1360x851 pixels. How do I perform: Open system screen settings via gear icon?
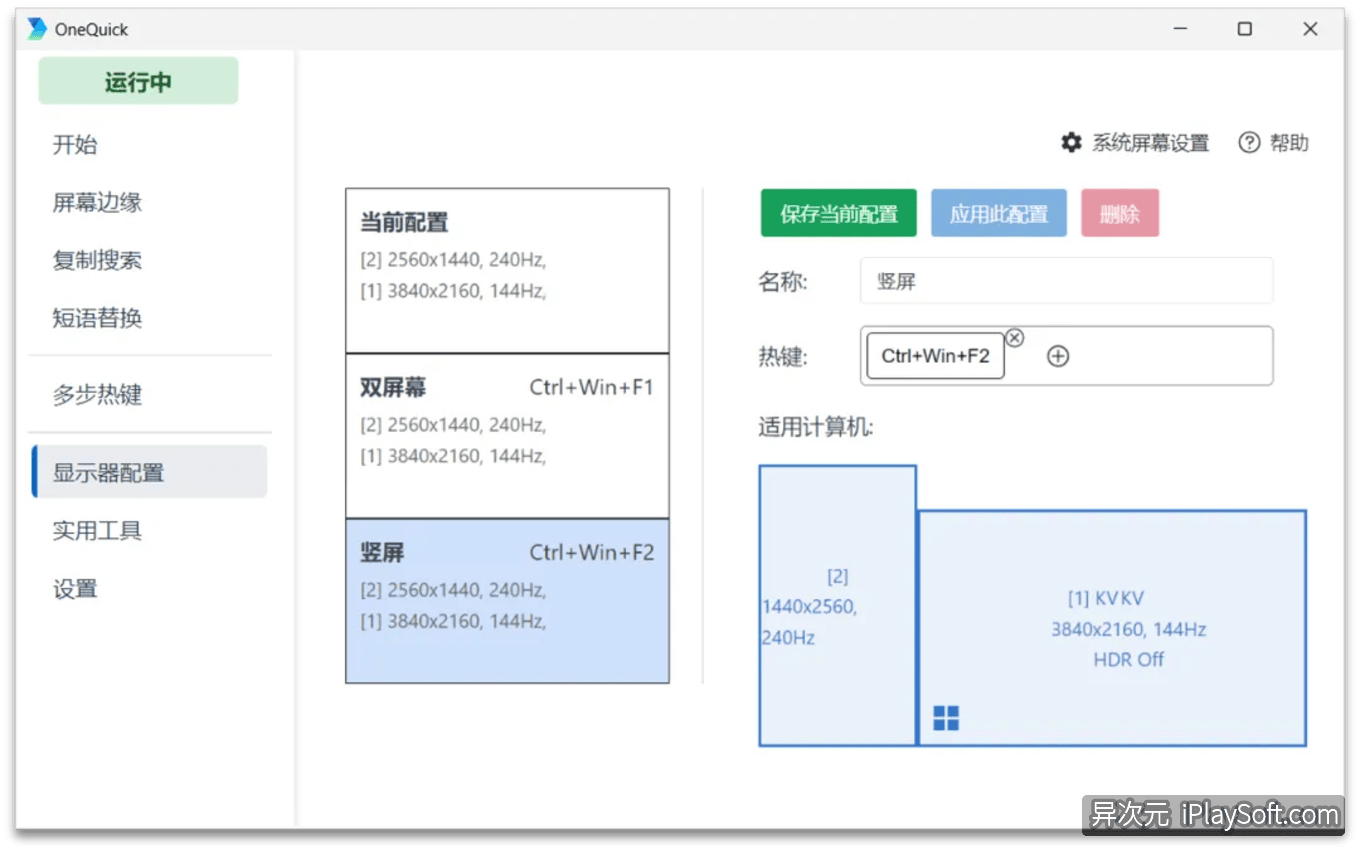[1069, 142]
